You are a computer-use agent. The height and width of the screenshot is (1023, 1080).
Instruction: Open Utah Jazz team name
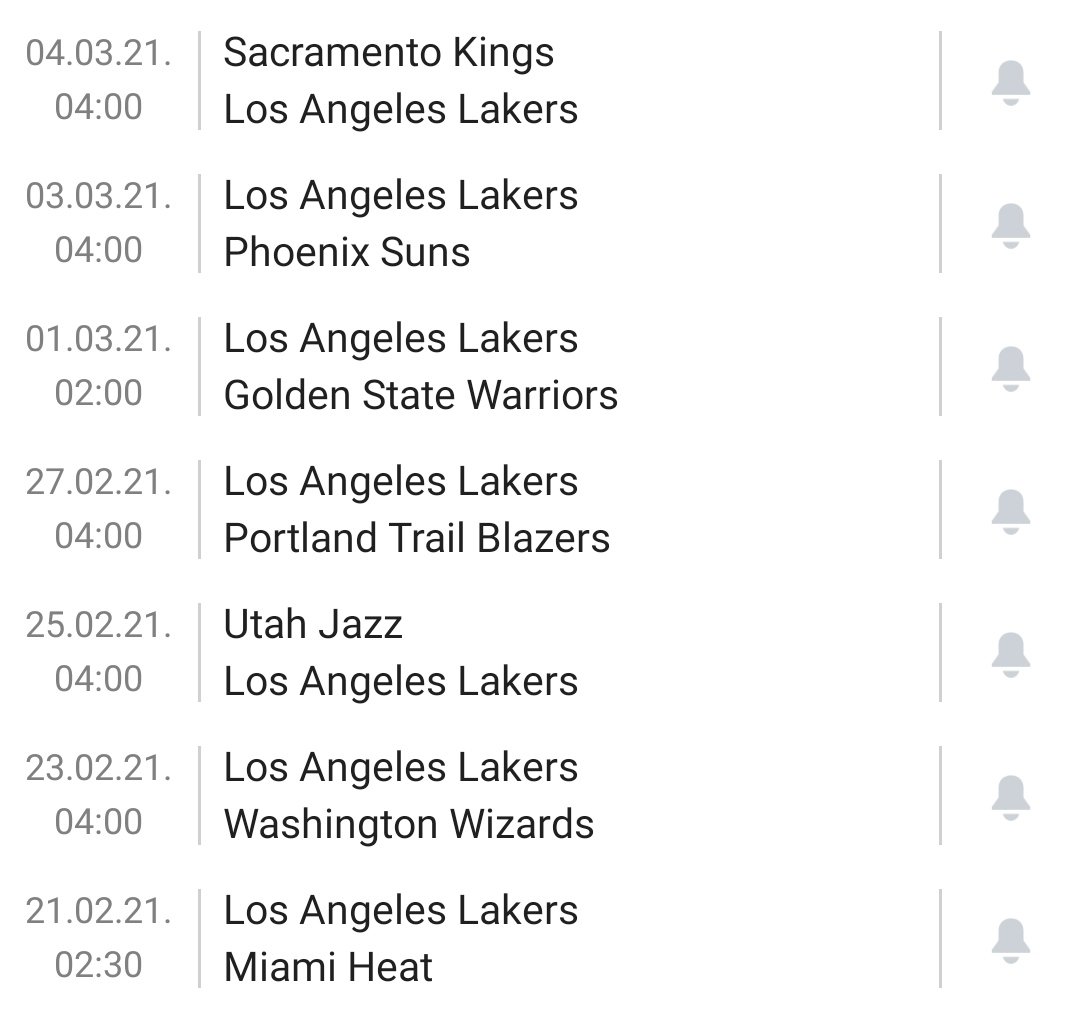(x=313, y=625)
